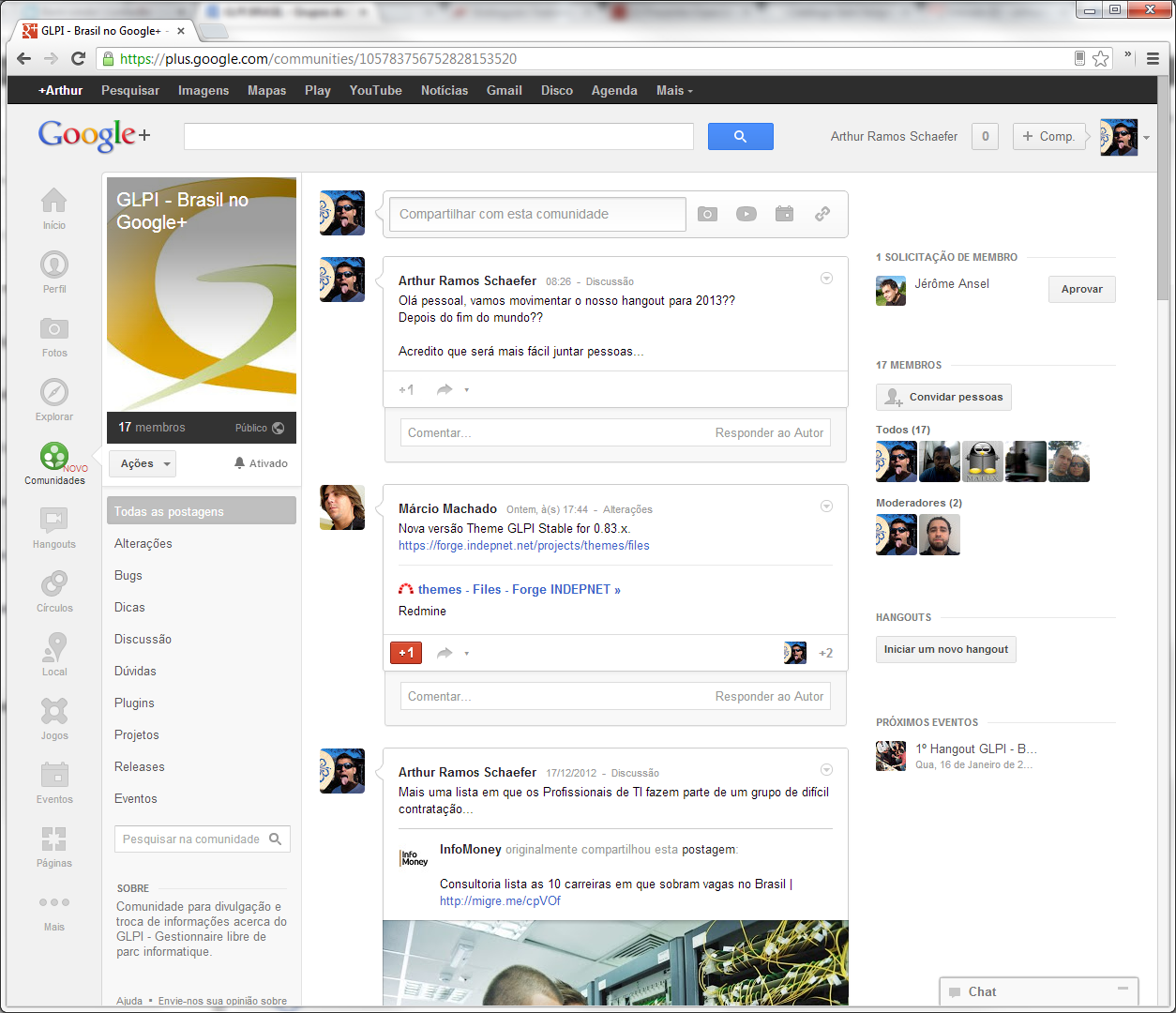Attach a link with the chain icon
Image resolution: width=1176 pixels, height=1013 pixels.
[x=822, y=214]
